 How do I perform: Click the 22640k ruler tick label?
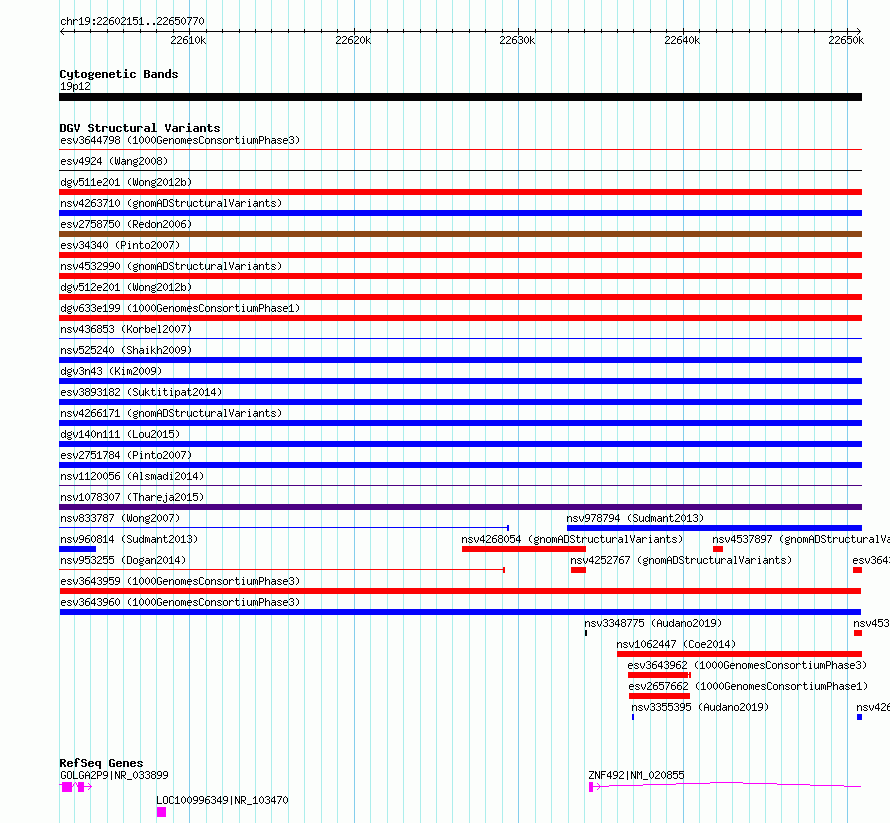(x=682, y=40)
